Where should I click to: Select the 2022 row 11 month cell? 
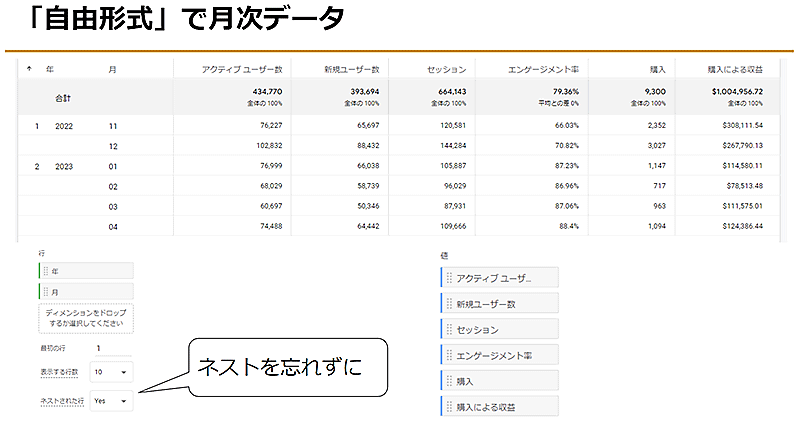point(113,126)
